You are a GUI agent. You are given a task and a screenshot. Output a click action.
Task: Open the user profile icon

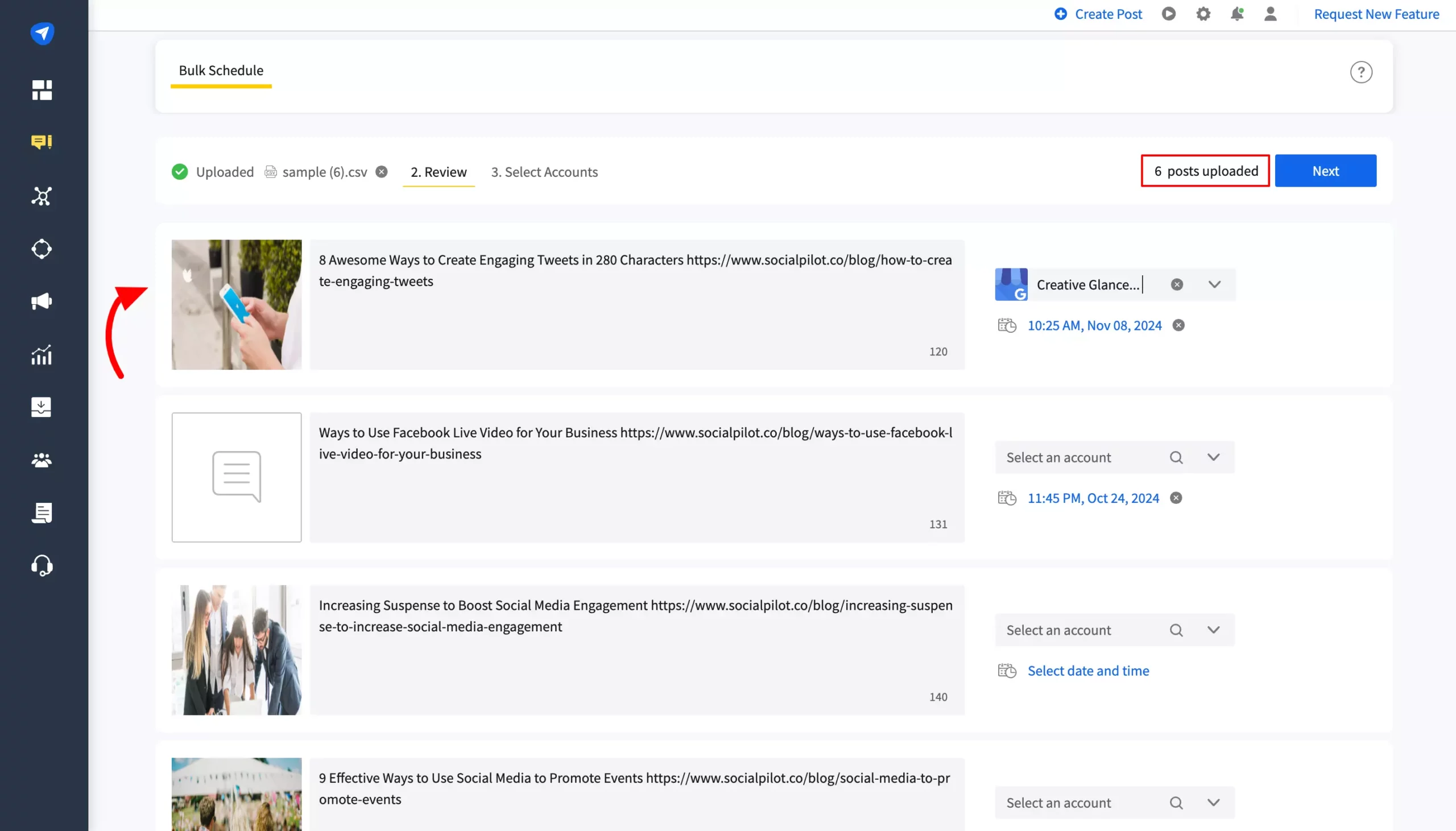coord(1270,14)
